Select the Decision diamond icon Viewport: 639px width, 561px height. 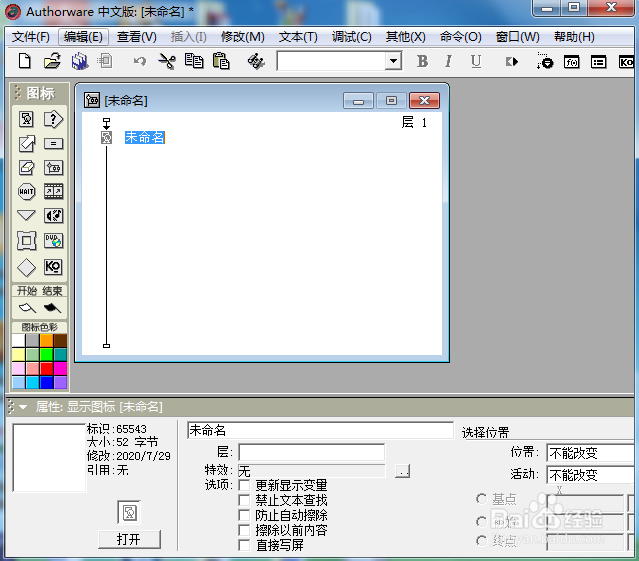(27, 267)
